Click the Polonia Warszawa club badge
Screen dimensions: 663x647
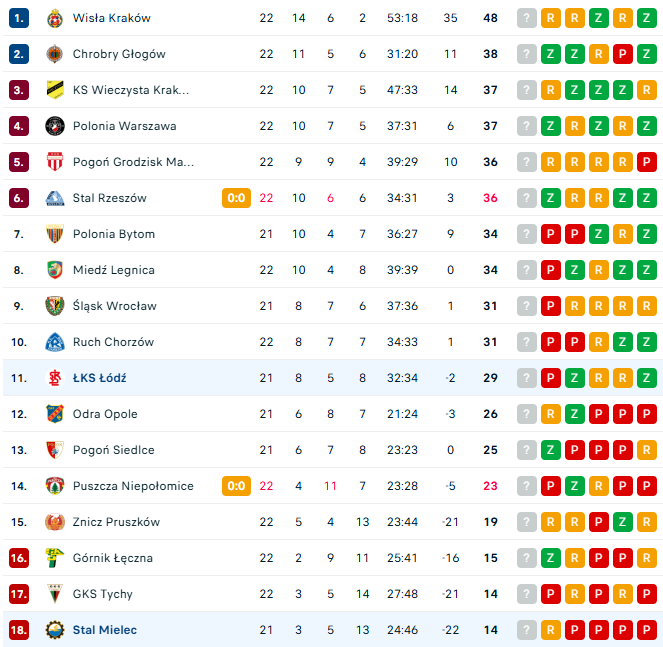(x=55, y=126)
